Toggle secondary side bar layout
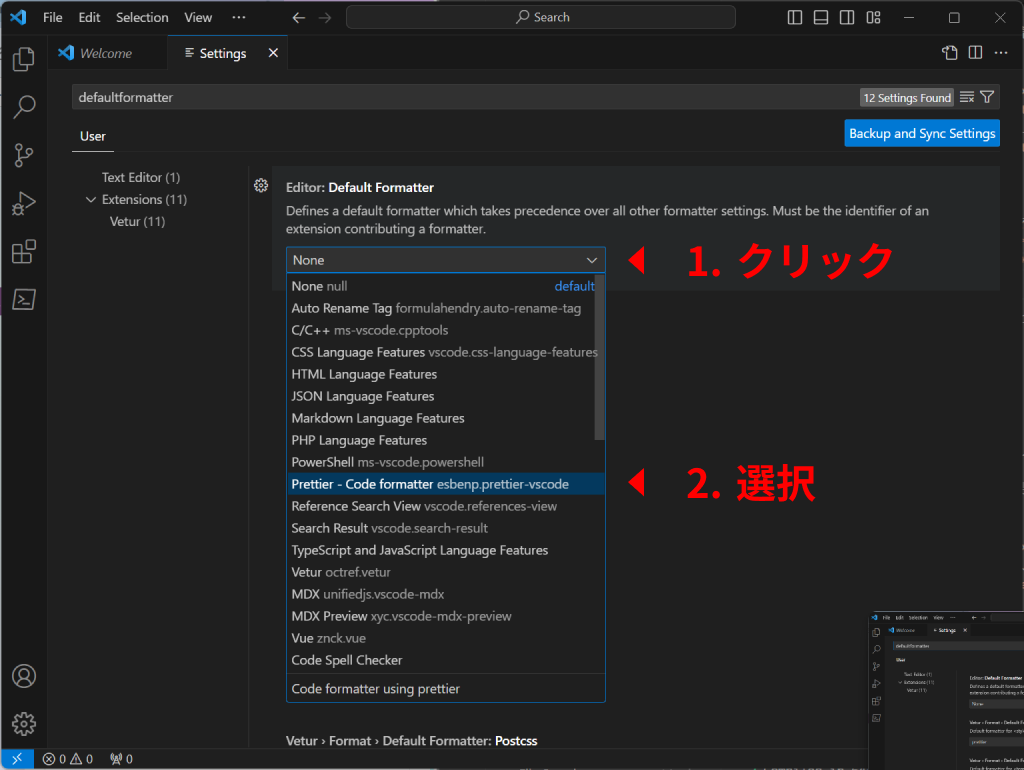The height and width of the screenshot is (770, 1024). [847, 18]
